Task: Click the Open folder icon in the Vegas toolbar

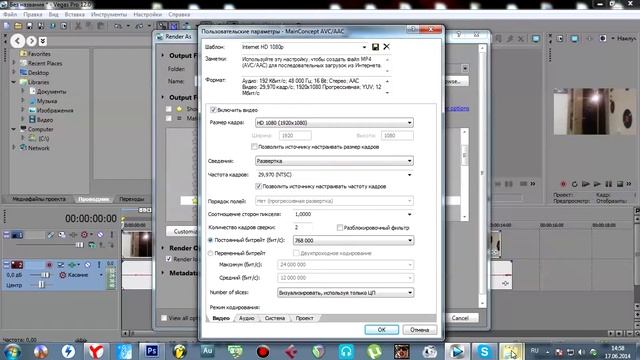Action: coord(18,26)
